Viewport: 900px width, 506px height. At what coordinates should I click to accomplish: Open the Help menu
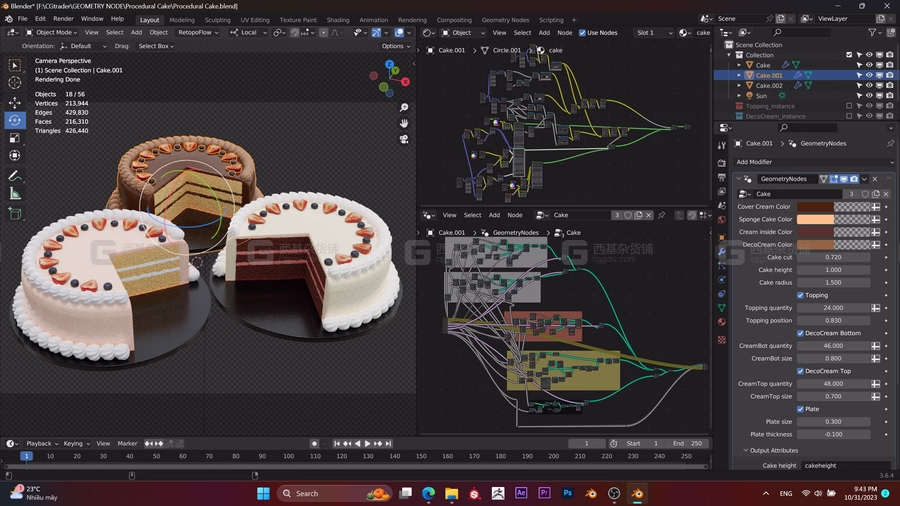(117, 19)
